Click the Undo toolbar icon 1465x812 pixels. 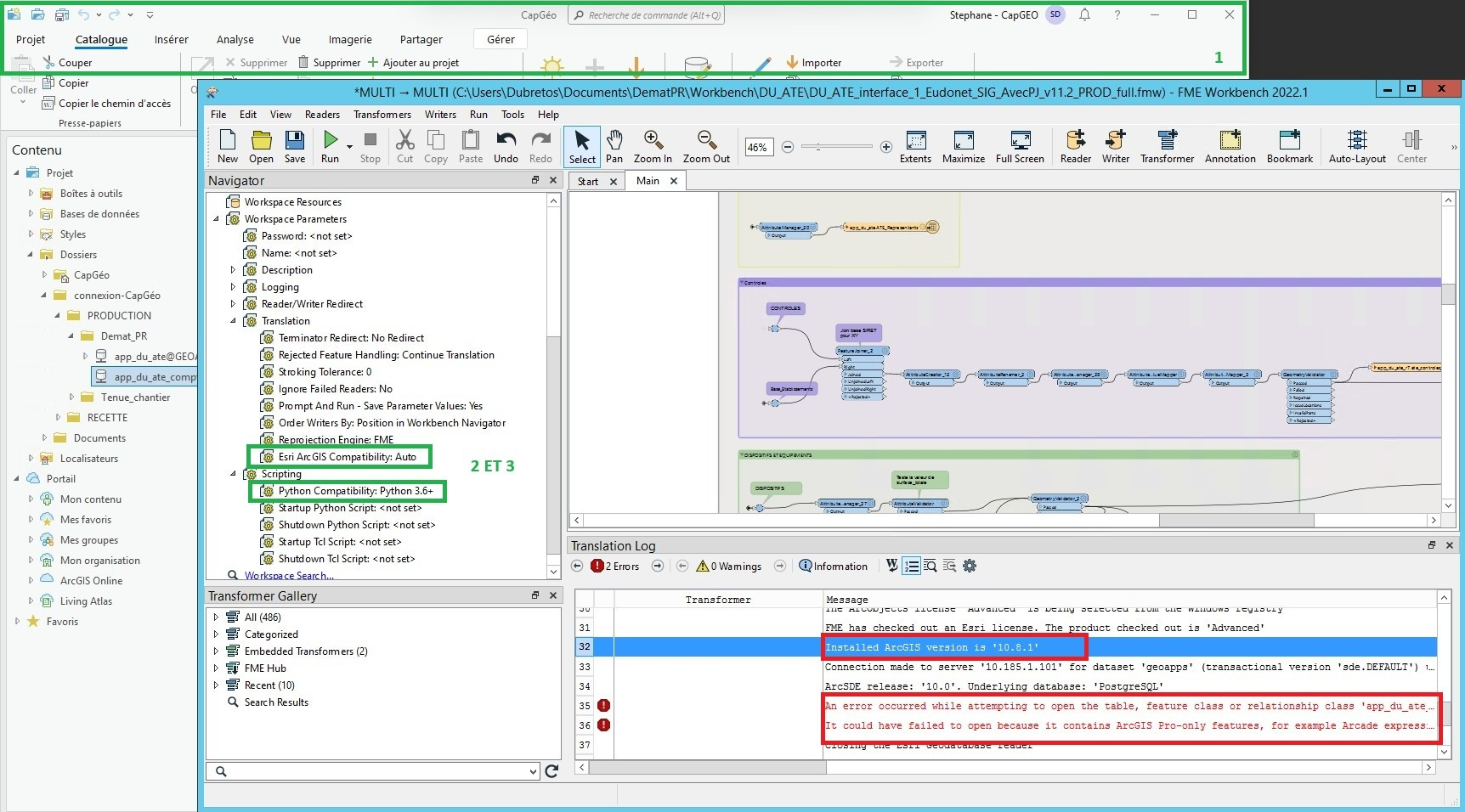506,146
